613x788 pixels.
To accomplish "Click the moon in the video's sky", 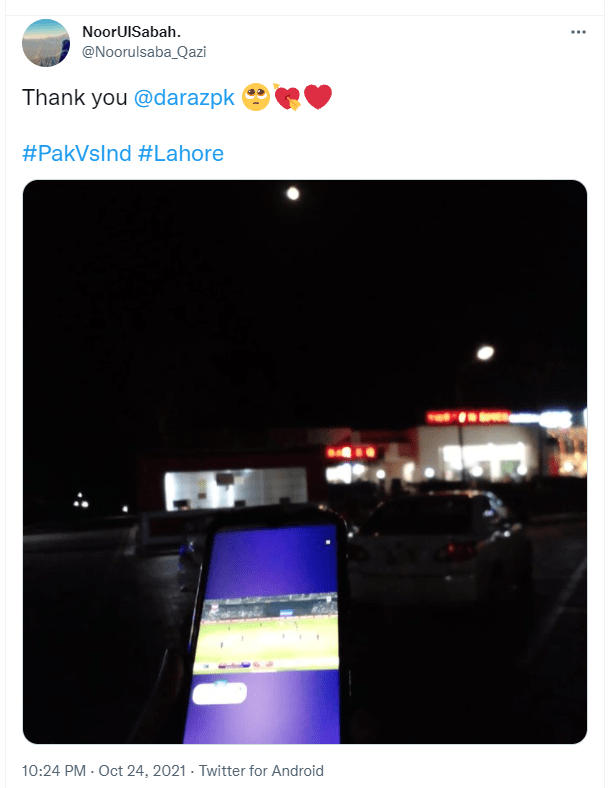I will click(293, 193).
